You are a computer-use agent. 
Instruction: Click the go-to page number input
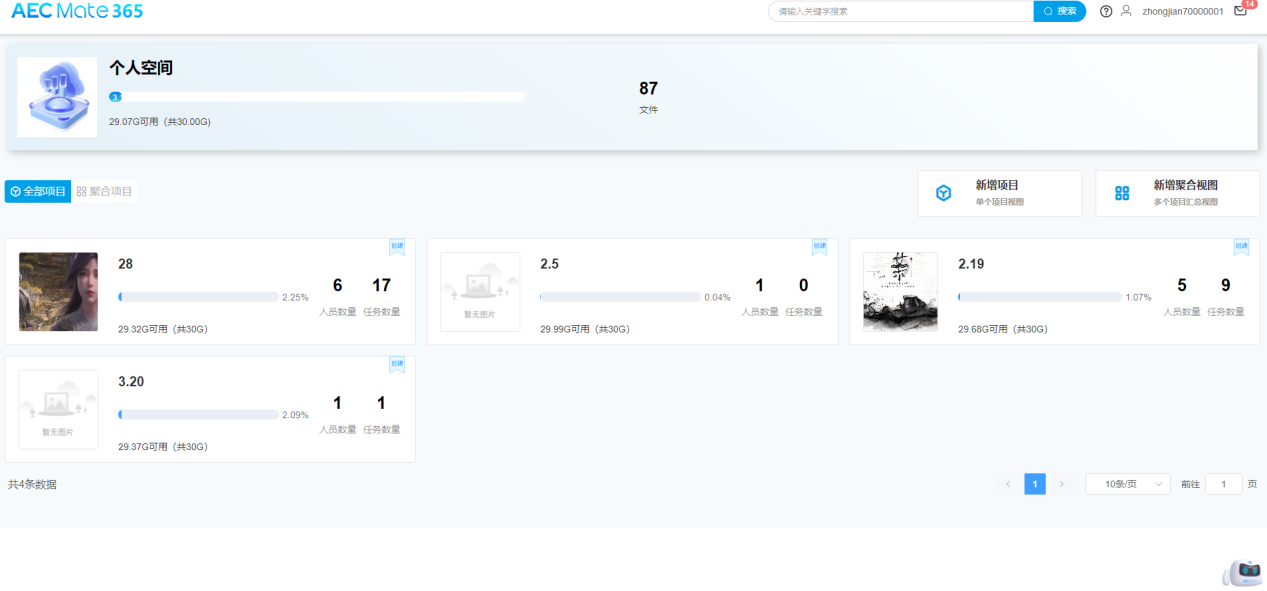point(1223,484)
